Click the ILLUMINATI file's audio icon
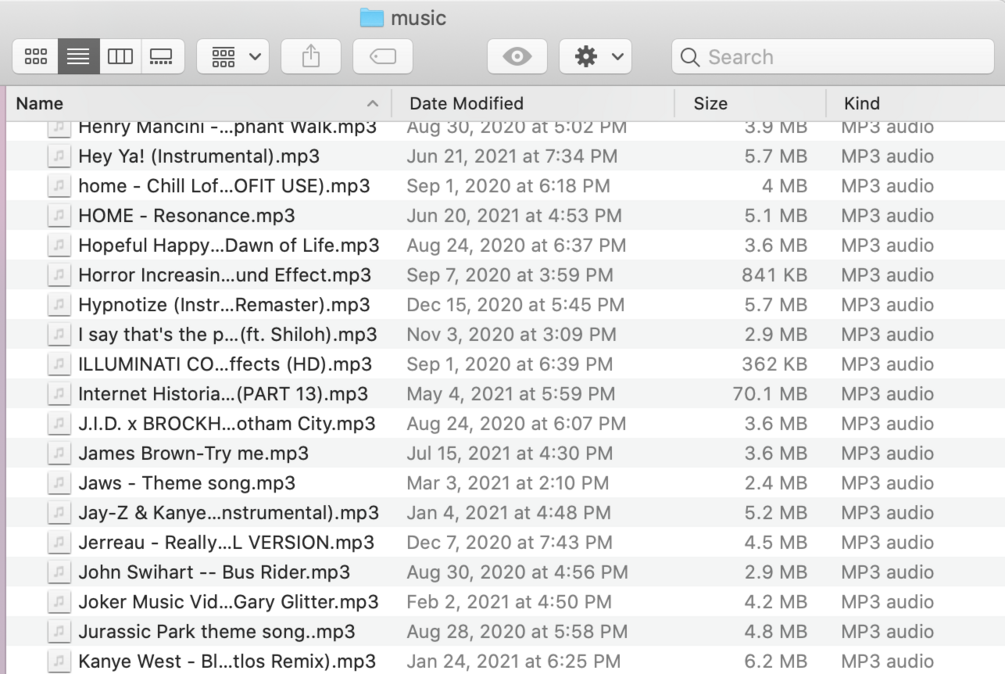Screen dimensions: 1005x674 point(59,364)
